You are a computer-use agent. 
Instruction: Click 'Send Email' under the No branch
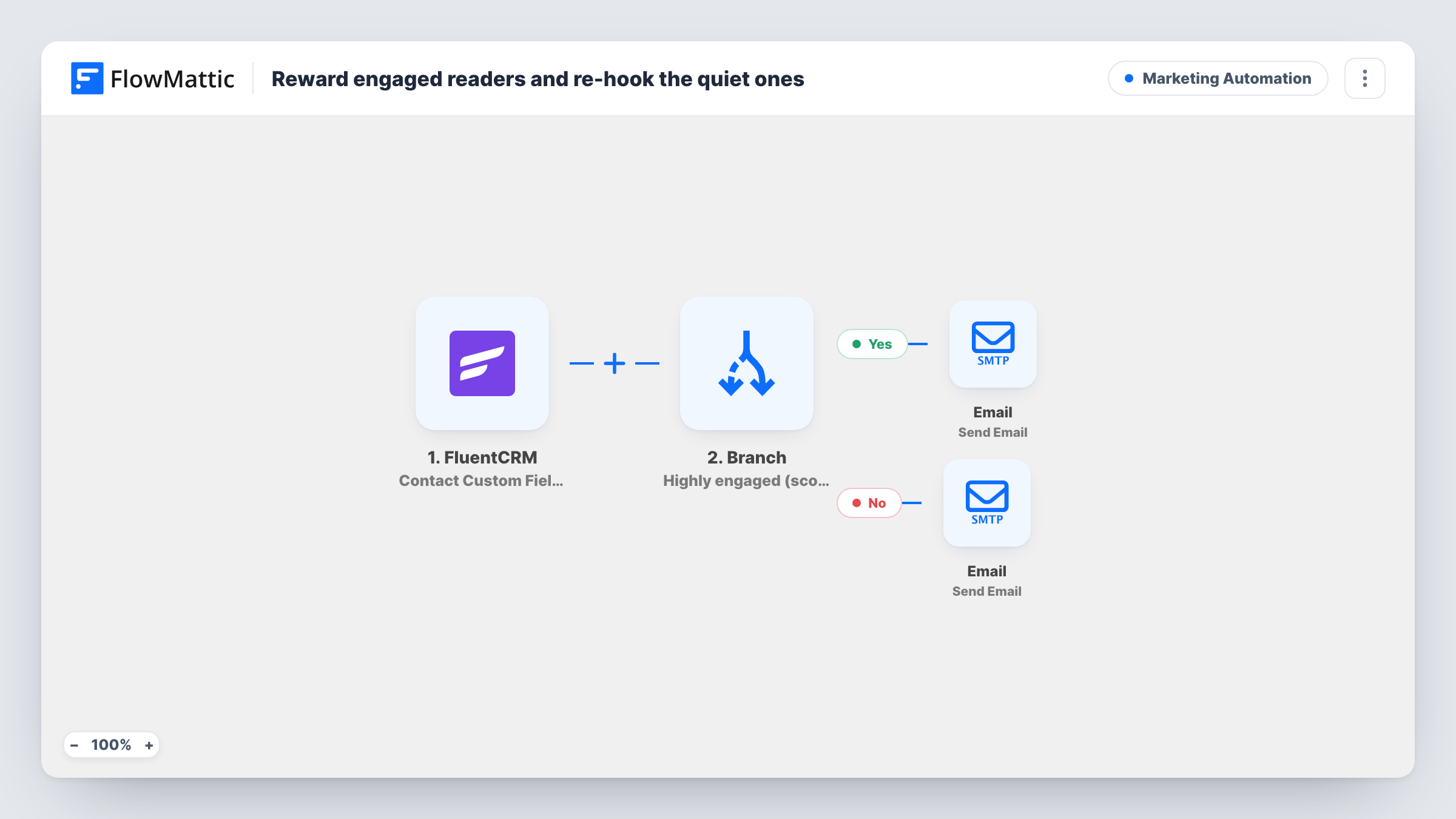click(987, 591)
